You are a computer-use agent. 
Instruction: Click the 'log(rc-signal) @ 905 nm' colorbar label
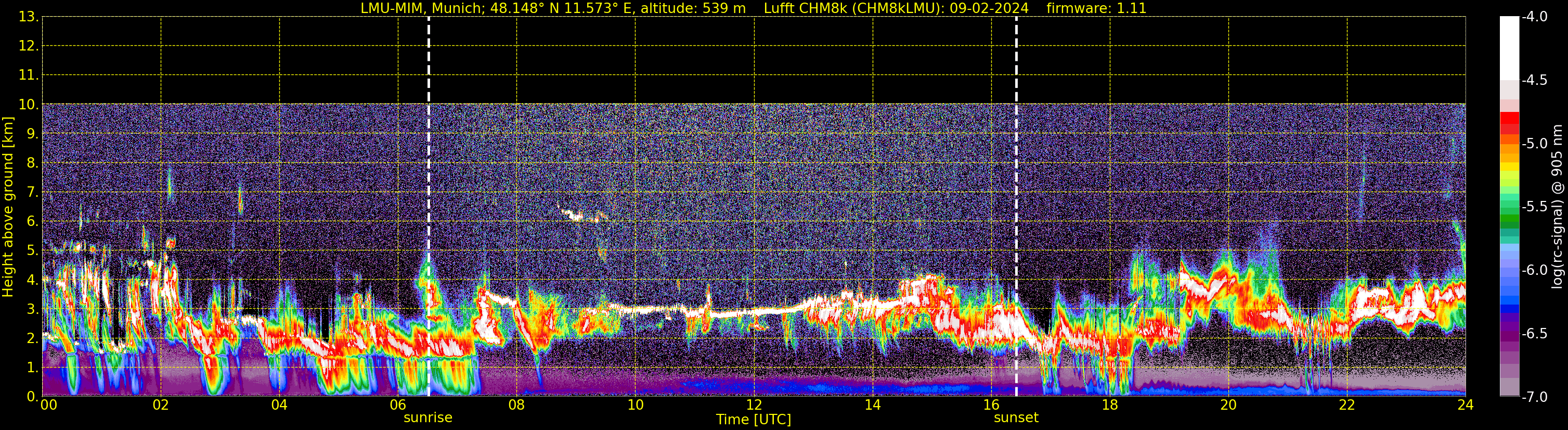tap(1557, 207)
